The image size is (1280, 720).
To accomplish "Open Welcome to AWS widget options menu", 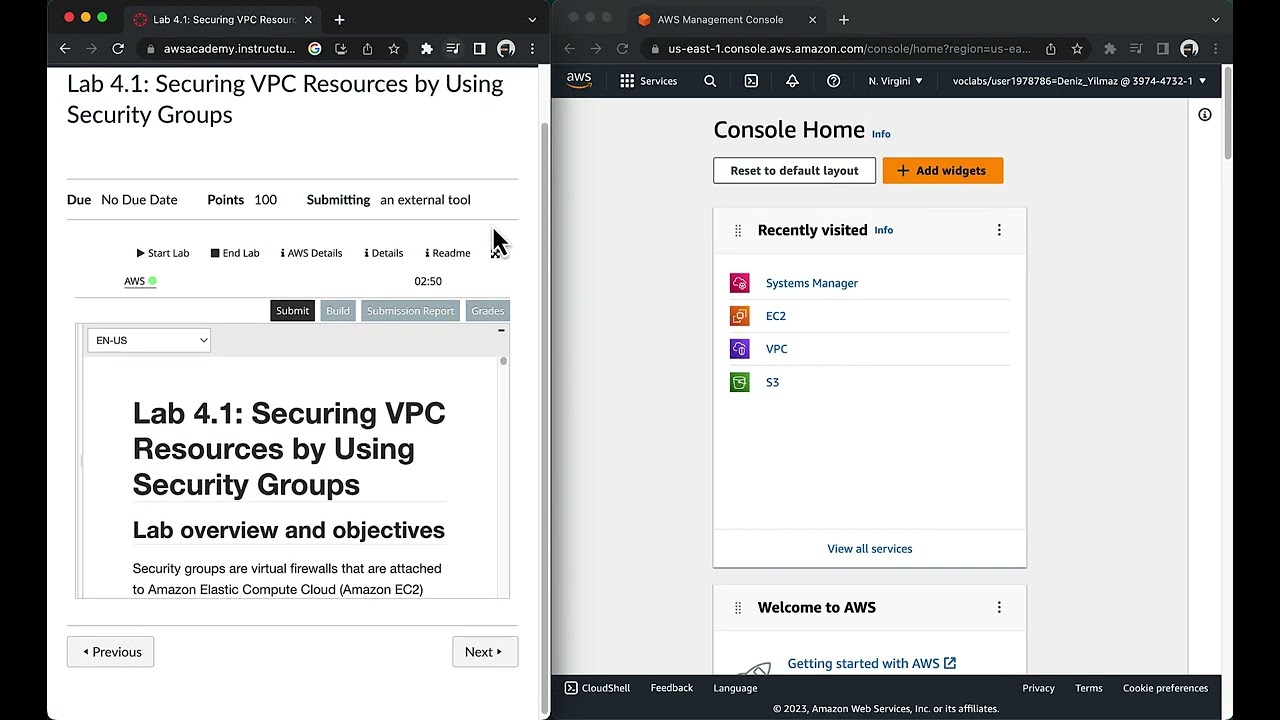I will pos(998,607).
